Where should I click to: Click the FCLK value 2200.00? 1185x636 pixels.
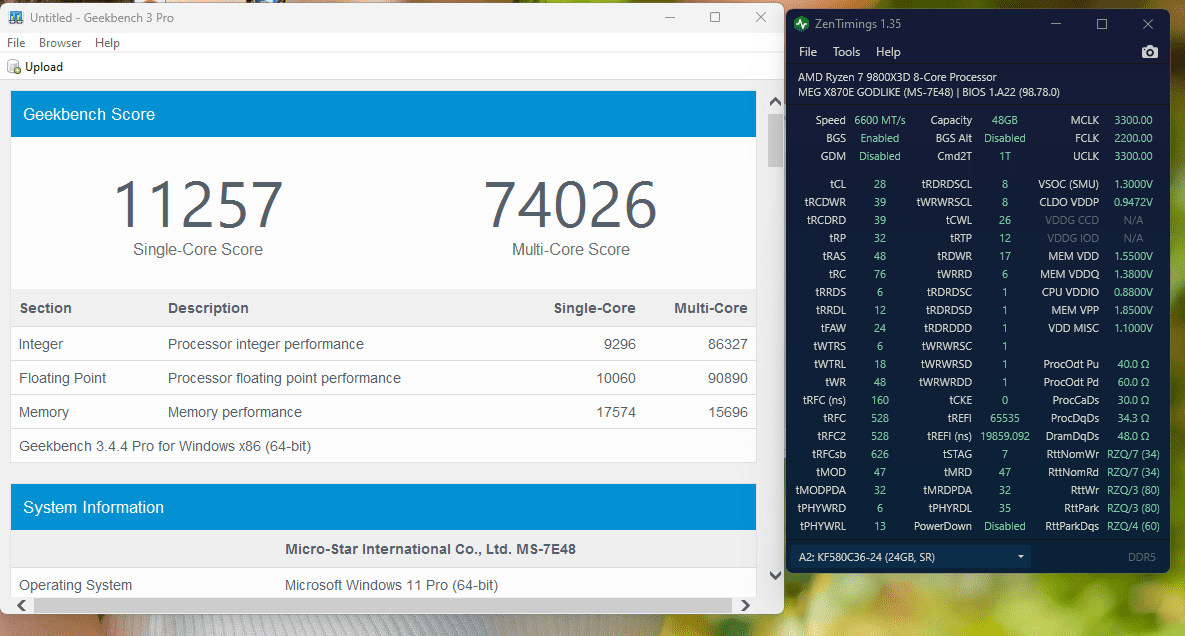[1133, 138]
